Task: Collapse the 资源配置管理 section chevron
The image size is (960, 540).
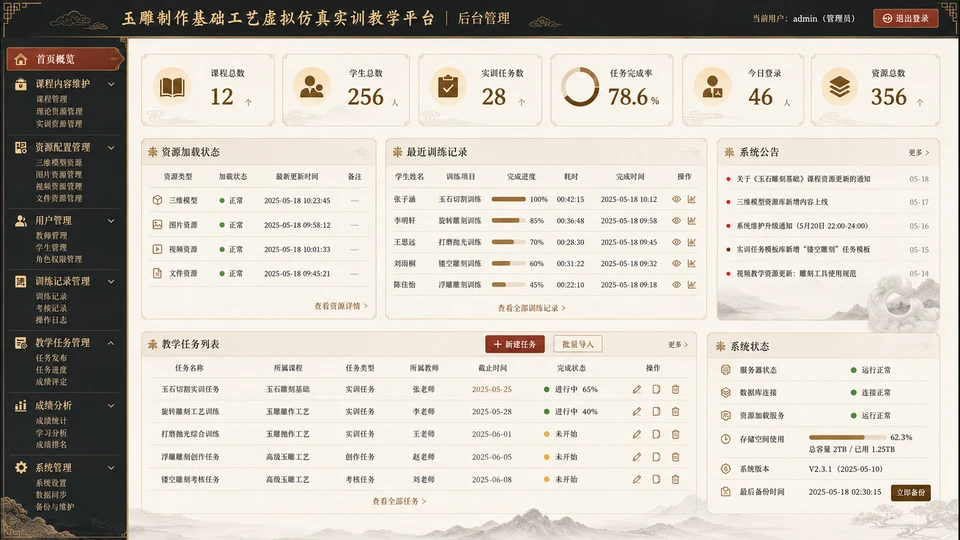Action: (111, 148)
